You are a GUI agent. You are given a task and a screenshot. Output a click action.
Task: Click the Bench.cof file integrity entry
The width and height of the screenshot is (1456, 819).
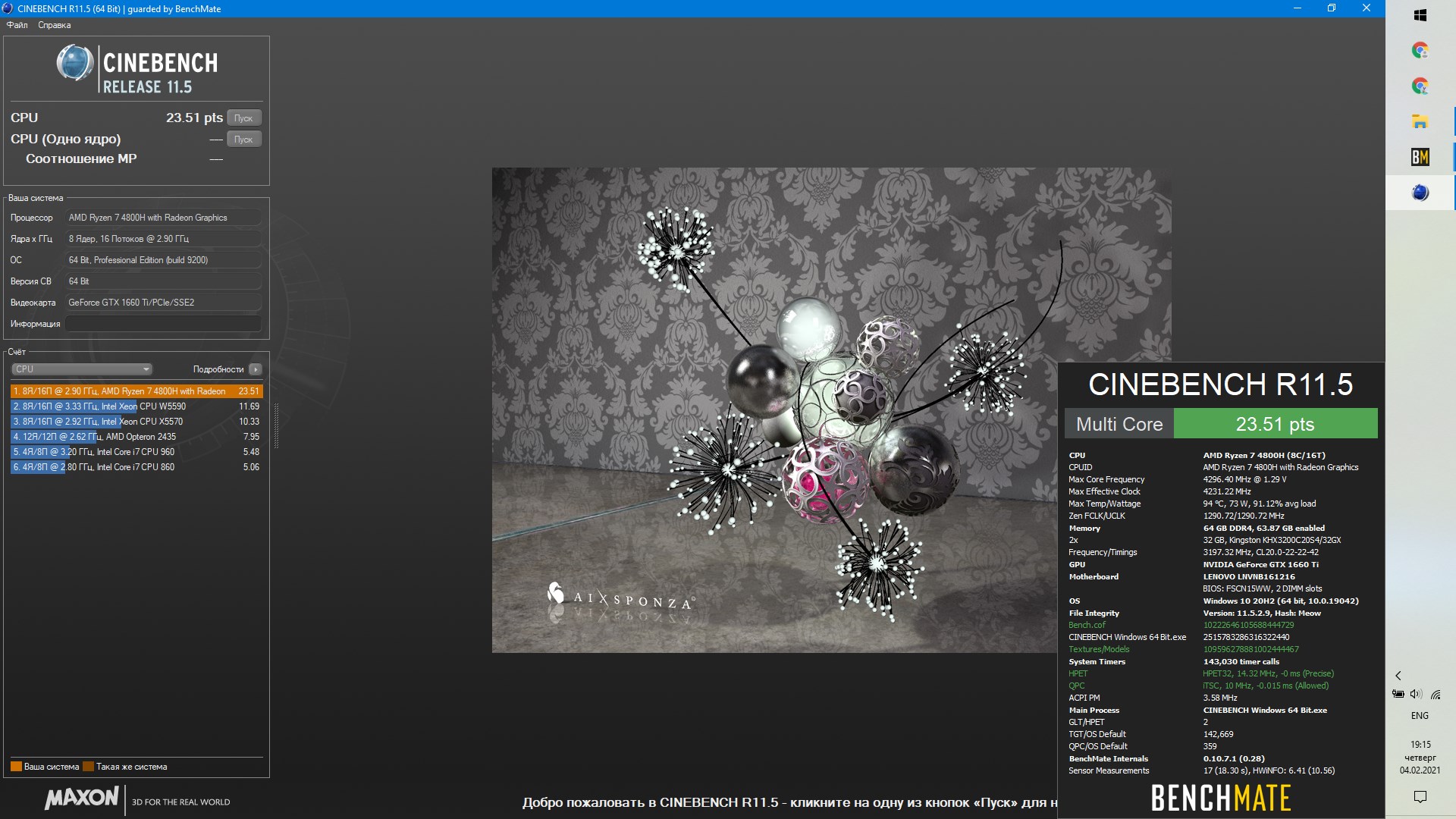[x=1087, y=625]
